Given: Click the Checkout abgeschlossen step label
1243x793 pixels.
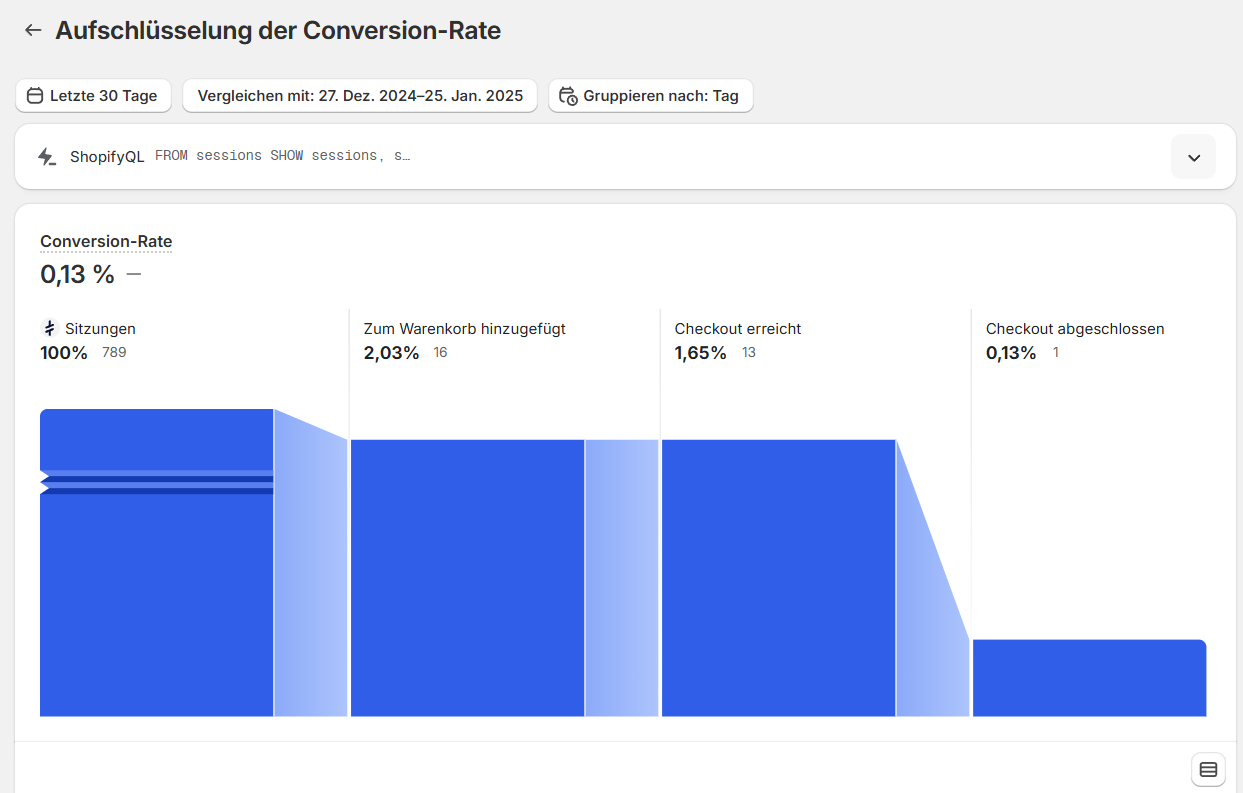Looking at the screenshot, I should [x=1075, y=328].
